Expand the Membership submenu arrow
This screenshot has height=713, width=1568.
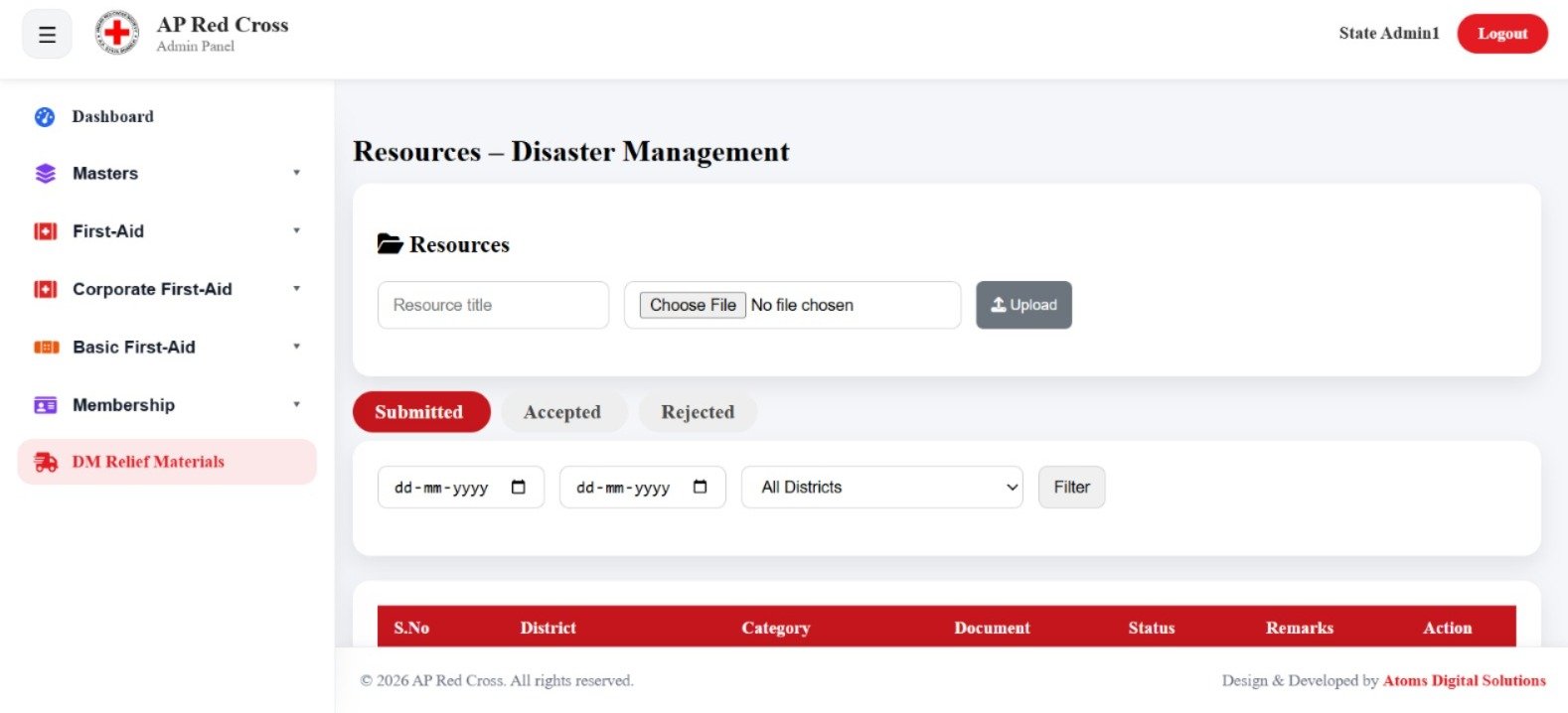click(x=296, y=404)
